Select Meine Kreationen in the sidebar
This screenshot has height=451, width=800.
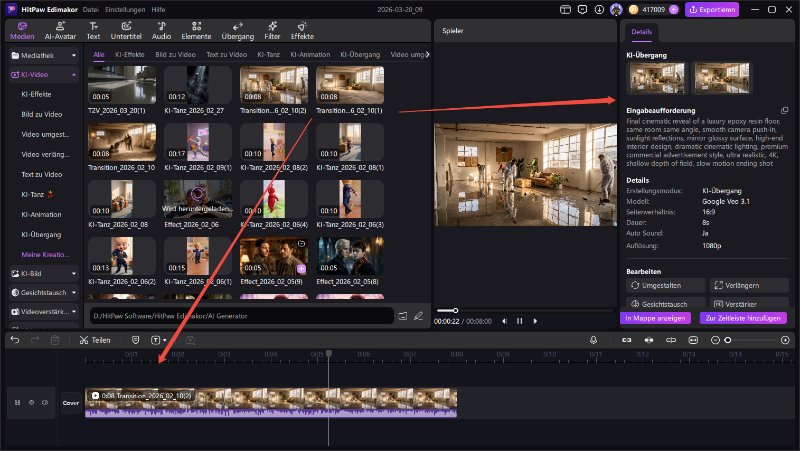tap(45, 254)
